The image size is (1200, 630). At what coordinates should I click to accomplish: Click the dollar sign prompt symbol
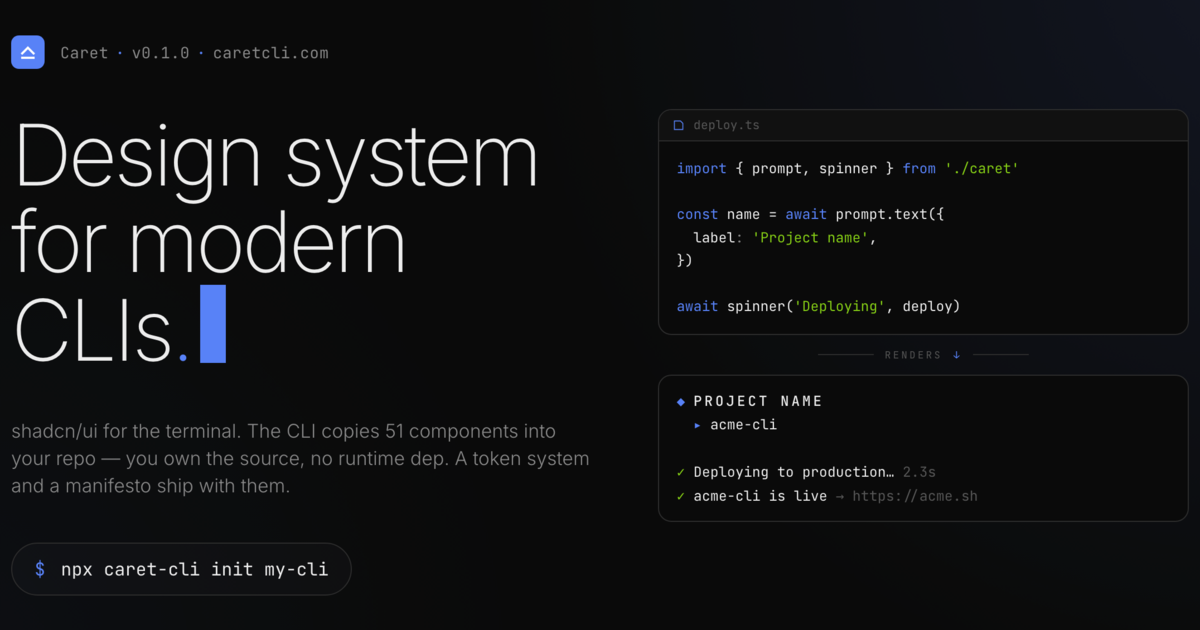(x=40, y=569)
